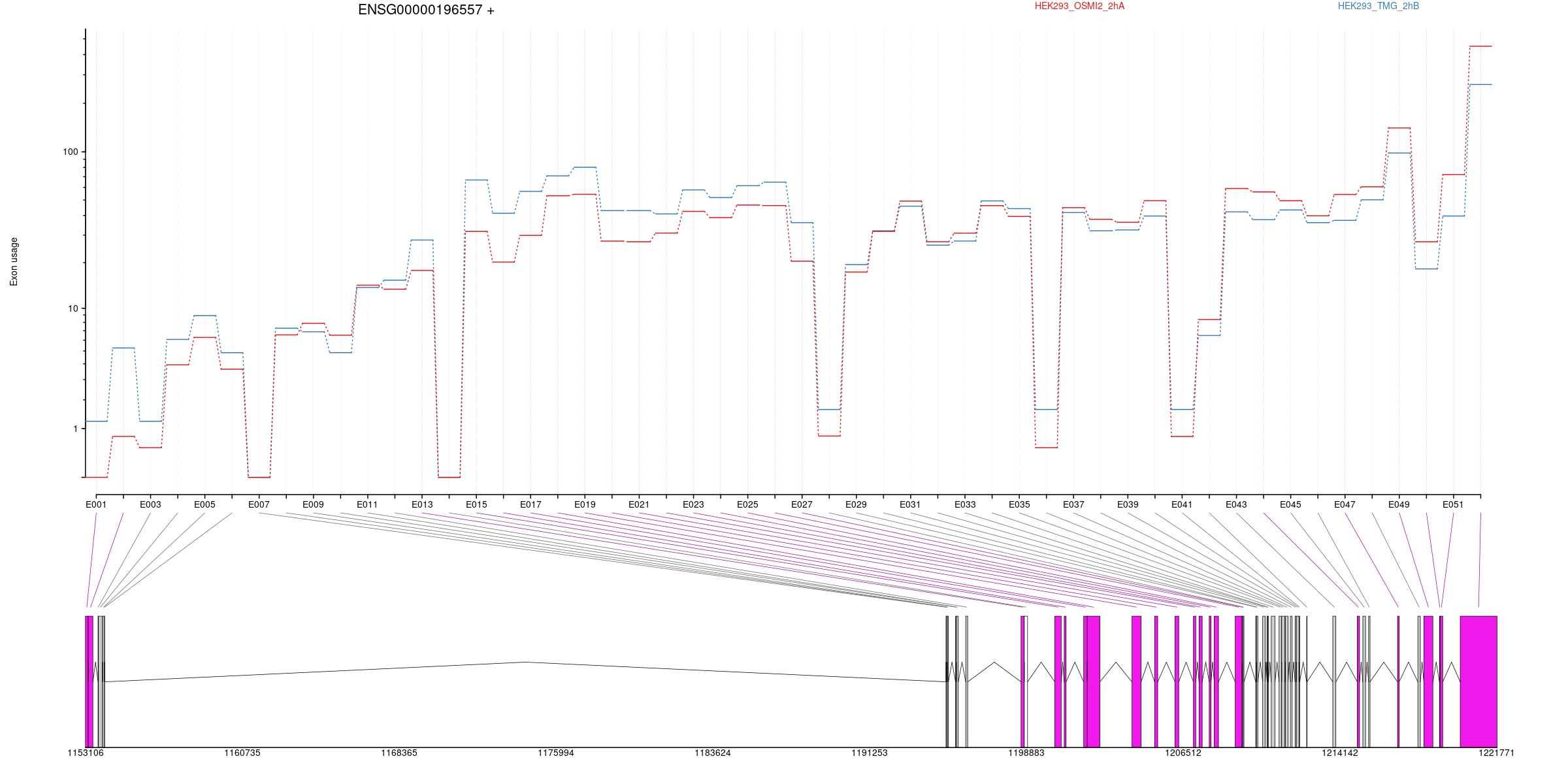Click exon label E015
The image size is (1568, 784).
click(x=476, y=504)
